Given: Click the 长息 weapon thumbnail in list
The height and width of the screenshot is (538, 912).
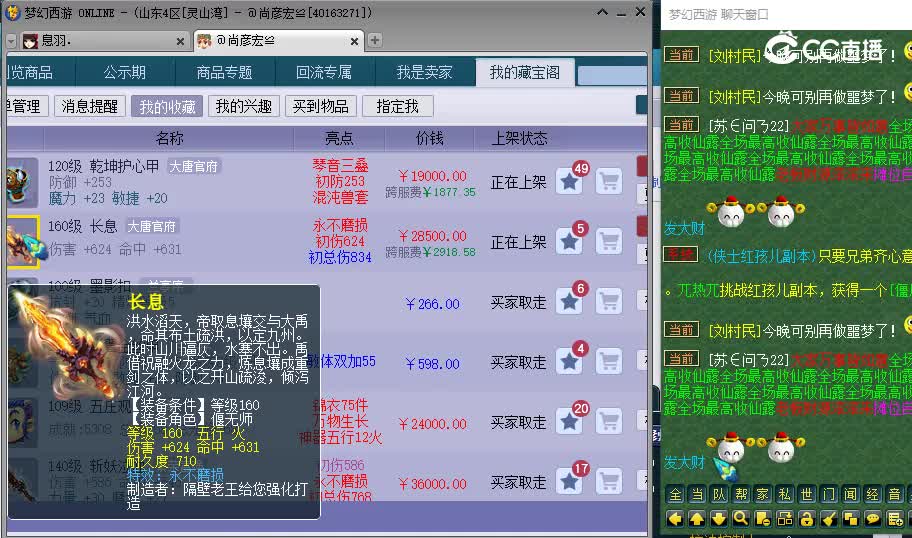Looking at the screenshot, I should pyautogui.click(x=23, y=241).
